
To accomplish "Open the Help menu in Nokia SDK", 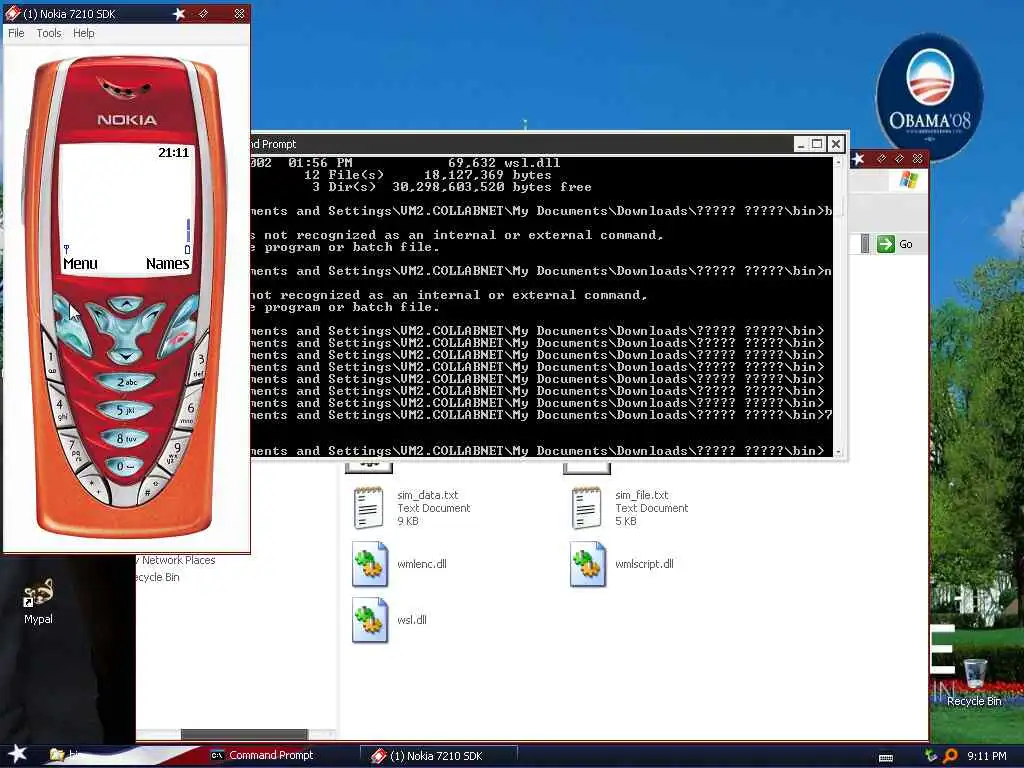I will pos(84,33).
